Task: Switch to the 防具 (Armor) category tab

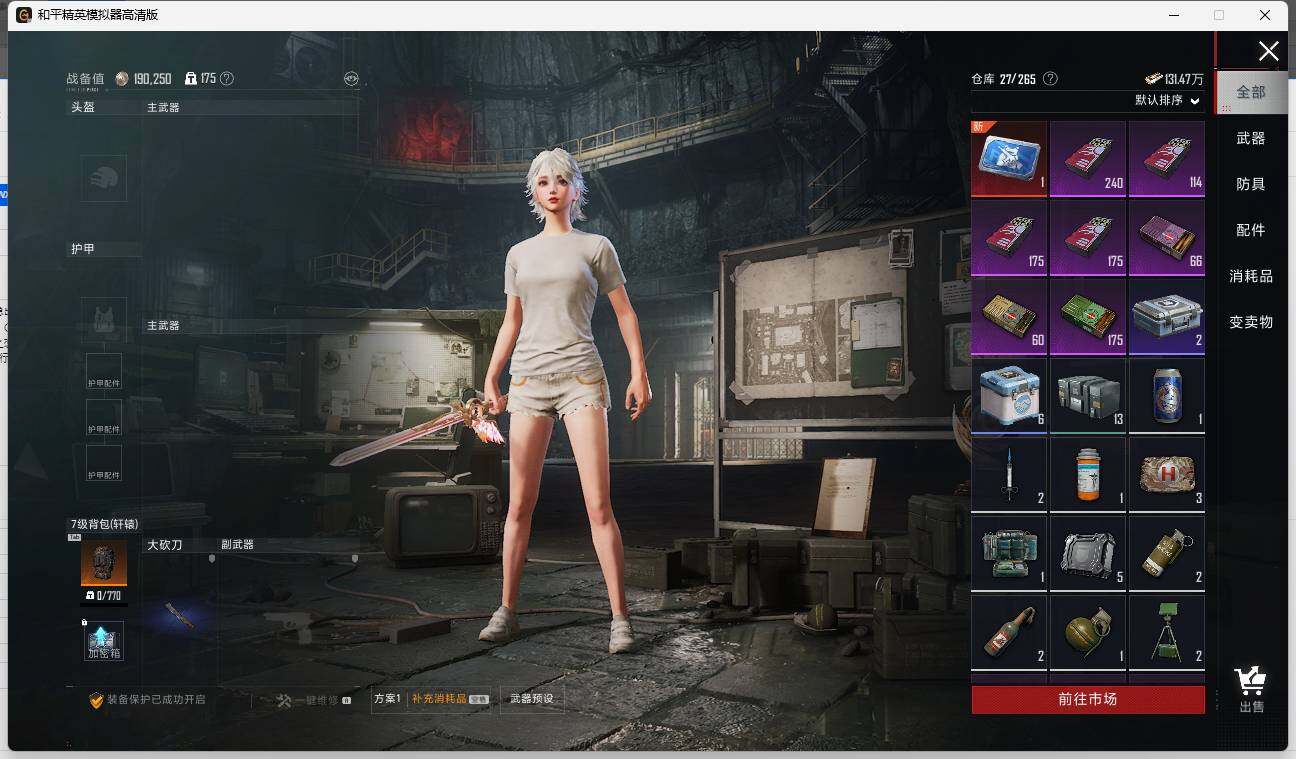Action: (1251, 184)
